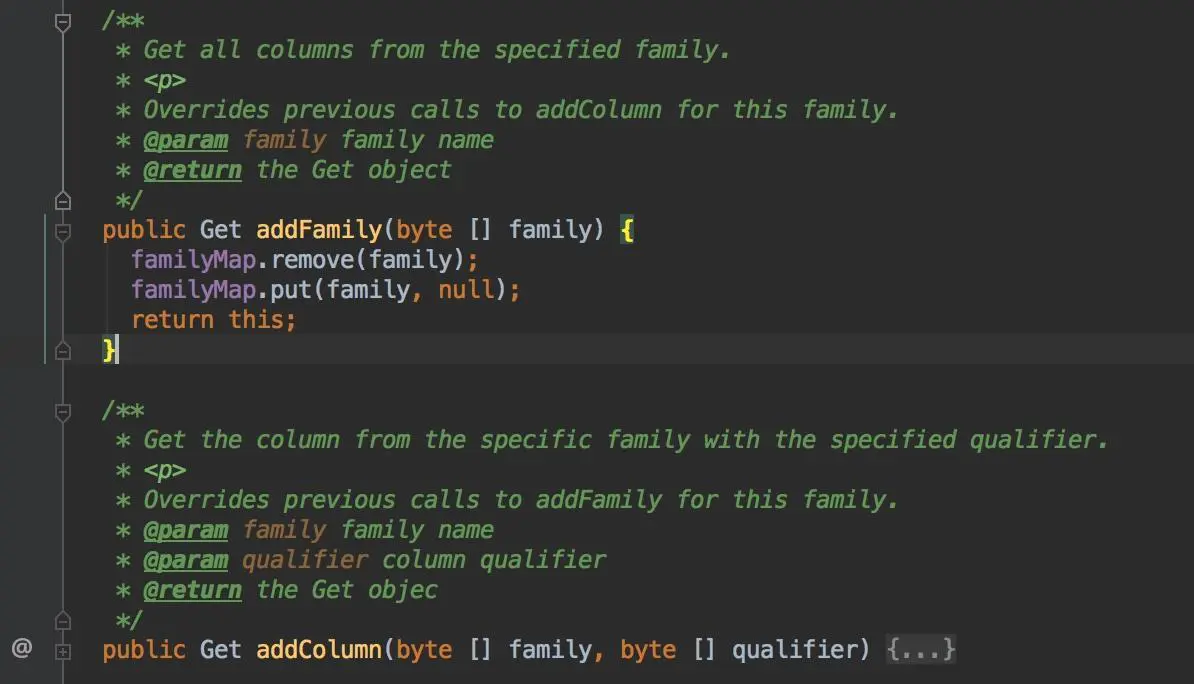Click the highlighted opening brace of addFamily
The height and width of the screenshot is (684, 1194).
[x=627, y=230]
